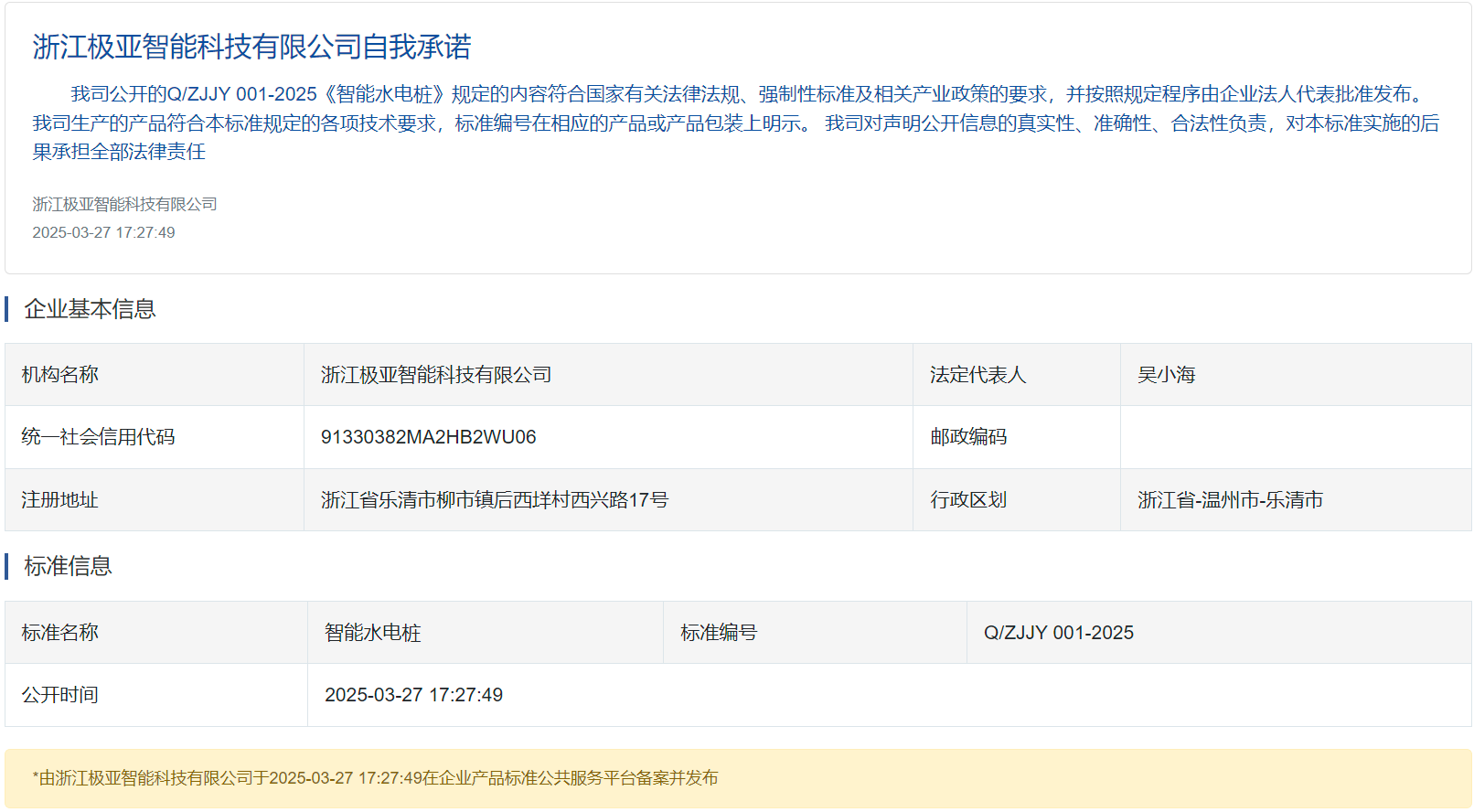
Task: Click the 公开时间 label cell
Action: [x=59, y=695]
